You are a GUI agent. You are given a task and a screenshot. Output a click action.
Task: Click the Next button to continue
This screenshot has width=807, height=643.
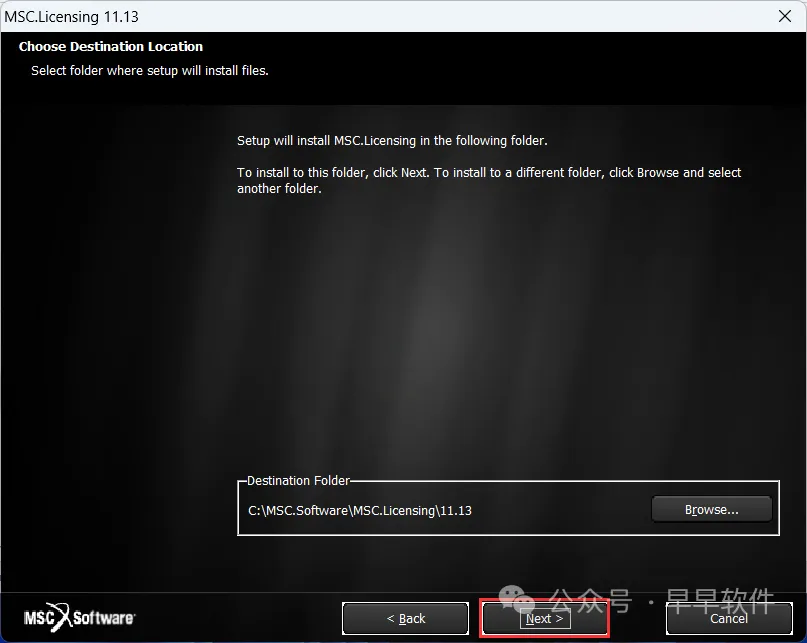click(x=545, y=618)
